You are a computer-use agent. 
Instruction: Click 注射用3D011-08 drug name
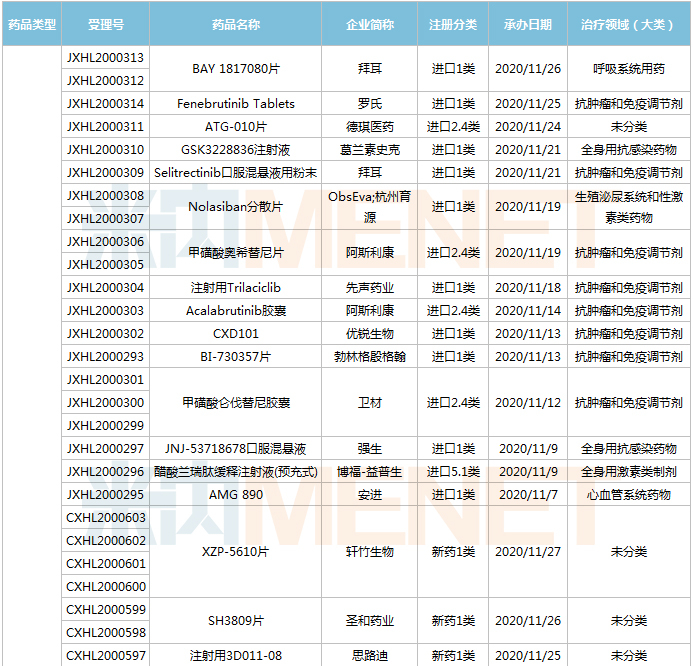coord(235,655)
